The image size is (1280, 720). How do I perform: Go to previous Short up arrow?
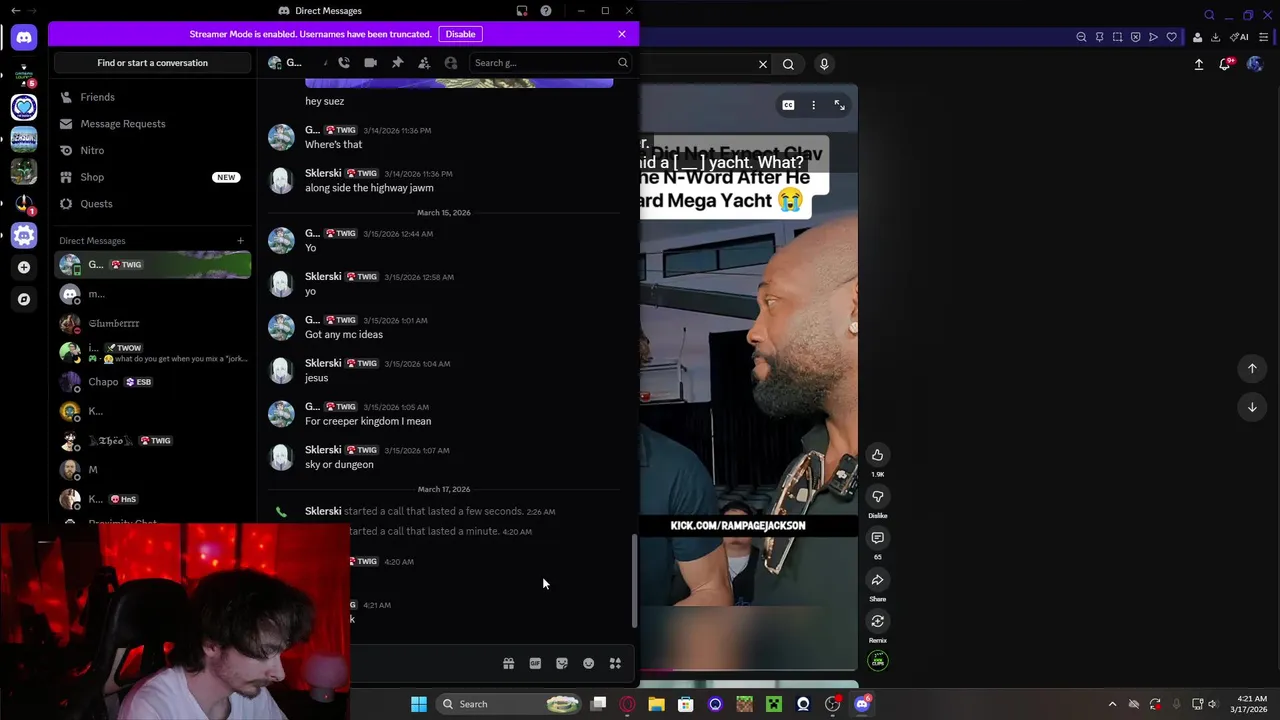[1252, 368]
